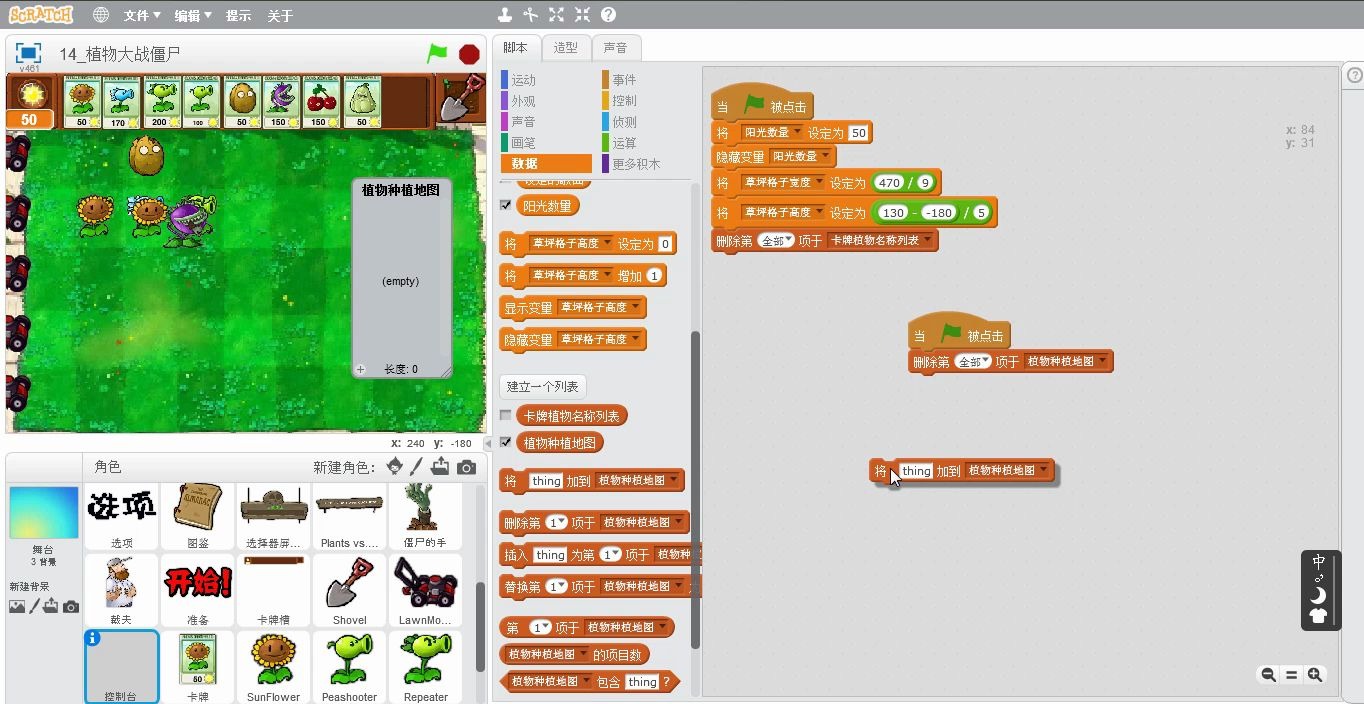Screen dimensions: 1364x704
Task: Select the stamp duplicate tool
Action: coord(504,14)
